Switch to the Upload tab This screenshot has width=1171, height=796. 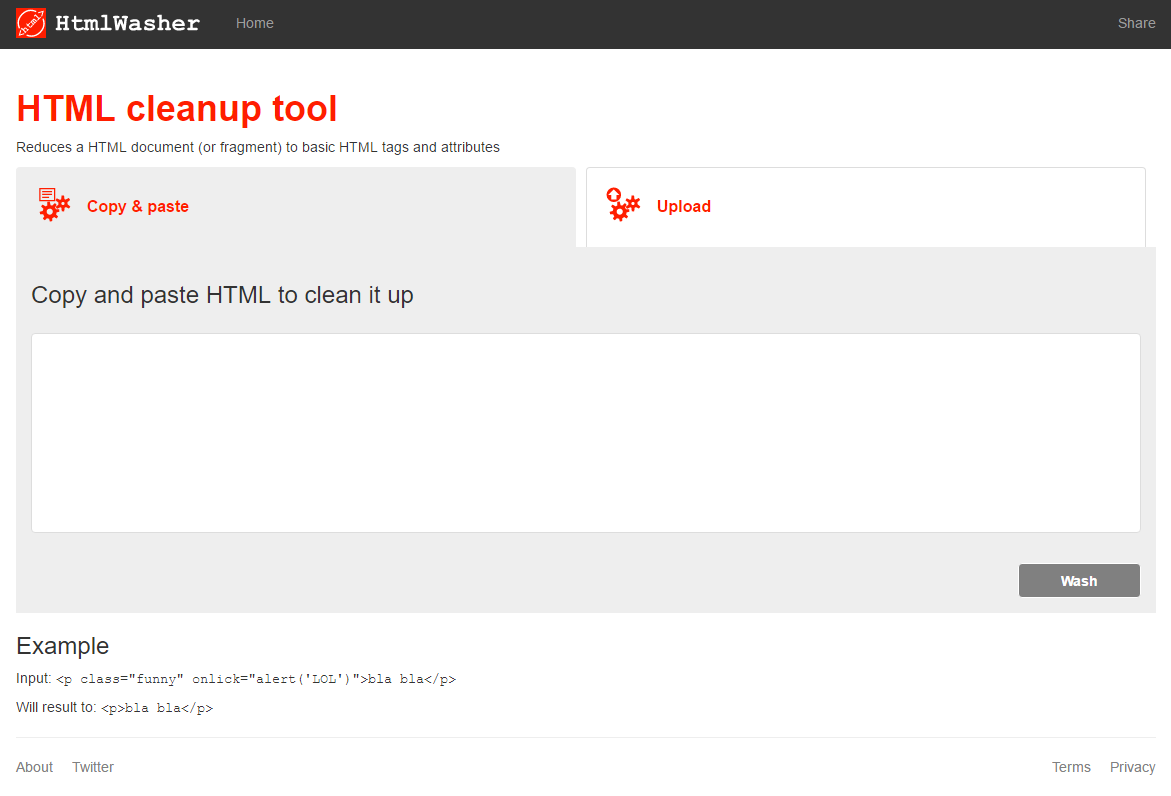coord(684,206)
